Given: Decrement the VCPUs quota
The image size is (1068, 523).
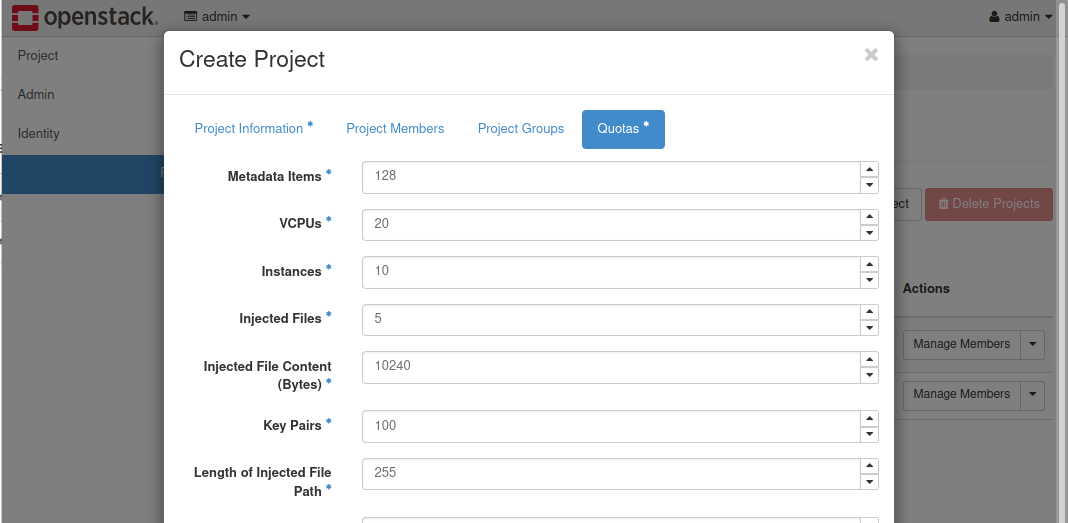Looking at the screenshot, I should coord(869,233).
